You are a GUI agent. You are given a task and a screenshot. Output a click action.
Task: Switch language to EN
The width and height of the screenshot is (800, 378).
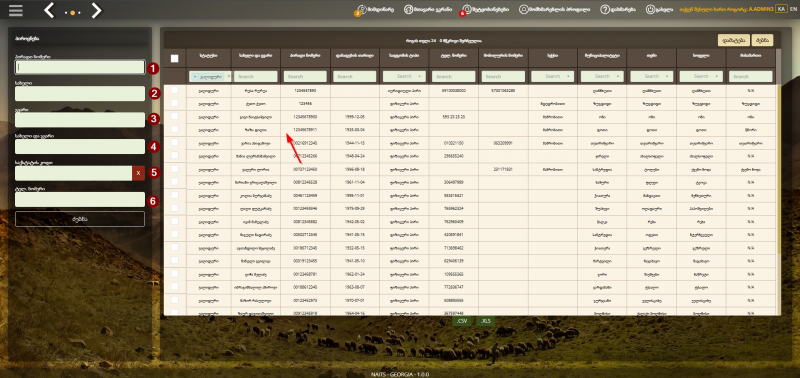click(x=792, y=9)
